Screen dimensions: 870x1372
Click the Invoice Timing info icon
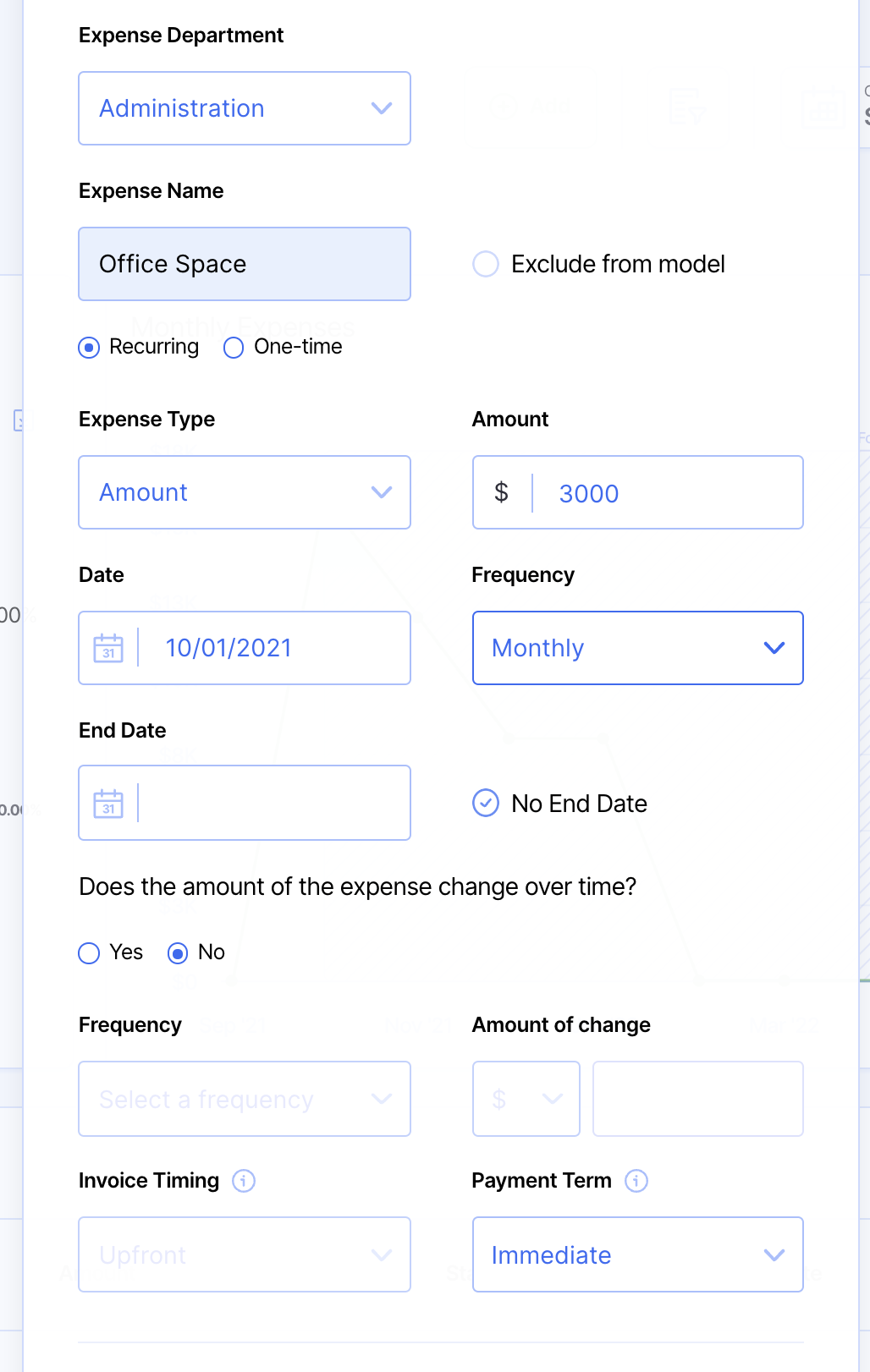click(244, 1180)
